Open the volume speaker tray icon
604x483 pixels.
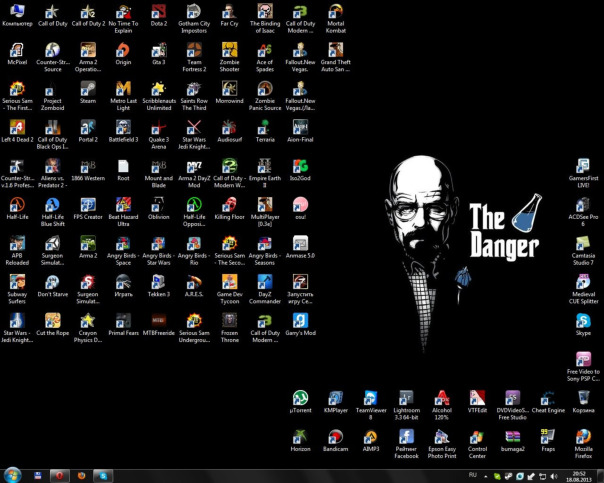(554, 476)
